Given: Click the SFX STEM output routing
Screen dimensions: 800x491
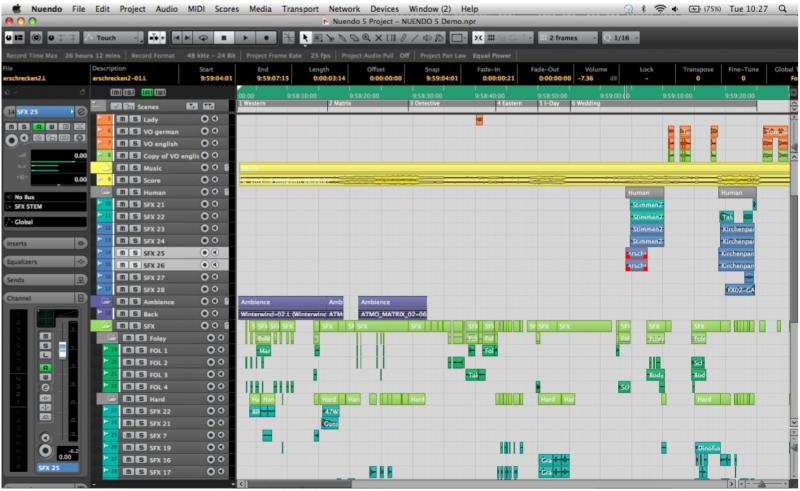Looking at the screenshot, I should [45, 207].
